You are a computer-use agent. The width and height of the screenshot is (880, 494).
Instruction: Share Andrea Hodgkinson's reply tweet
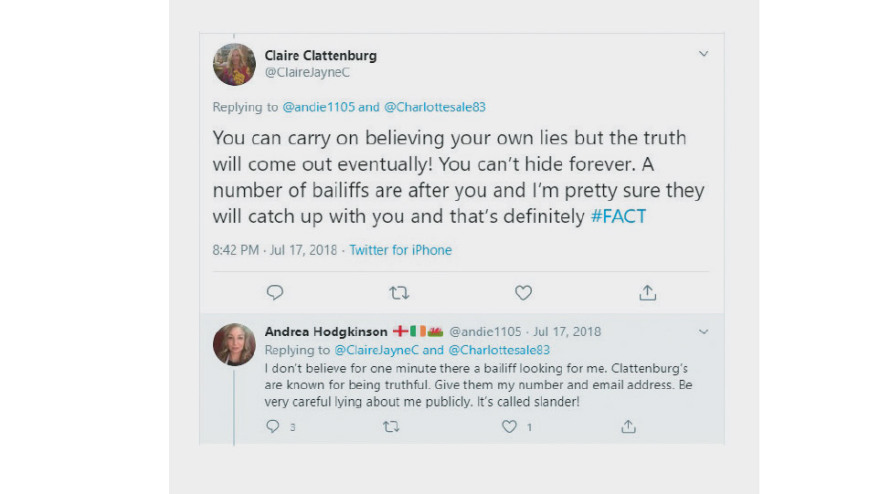(x=628, y=426)
